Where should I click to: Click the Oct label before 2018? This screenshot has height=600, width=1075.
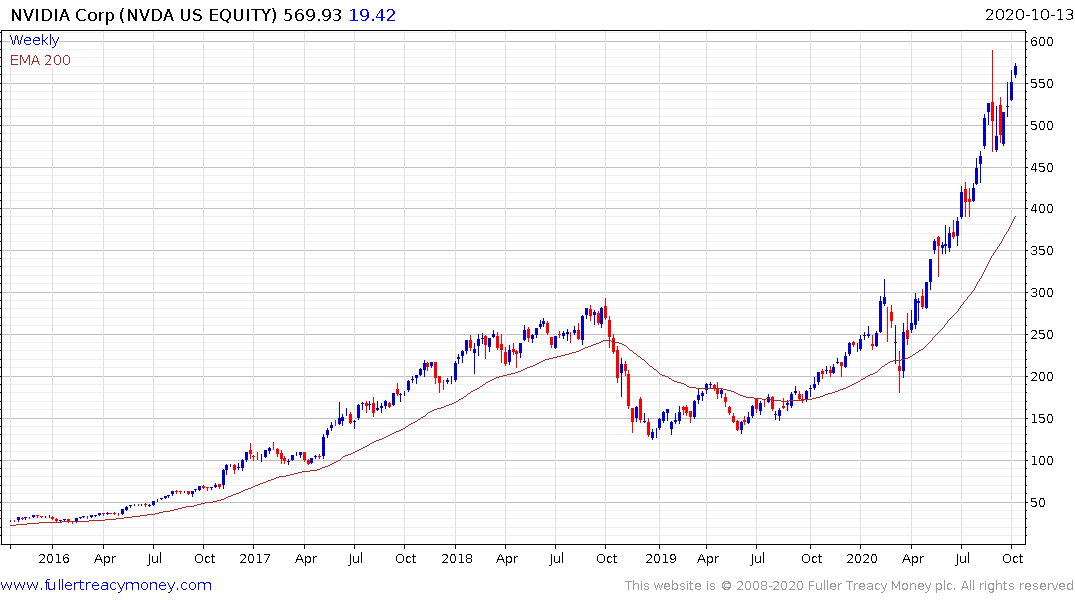[x=405, y=558]
